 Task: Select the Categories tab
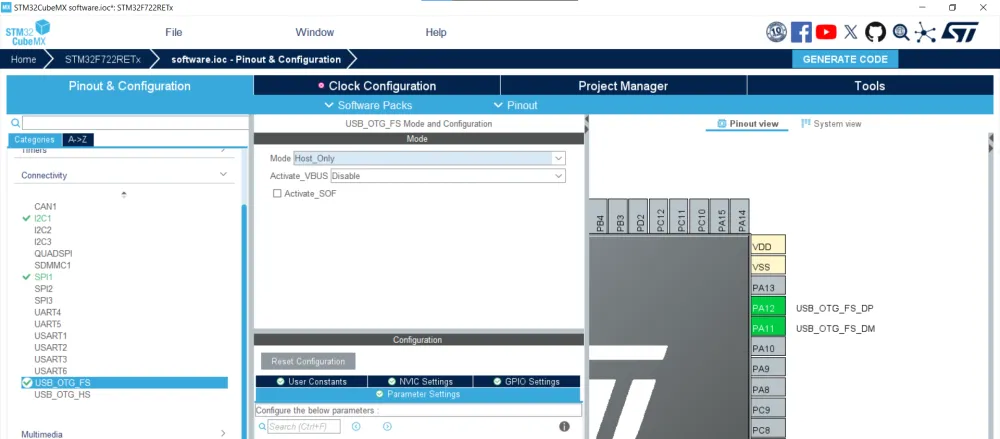34,140
